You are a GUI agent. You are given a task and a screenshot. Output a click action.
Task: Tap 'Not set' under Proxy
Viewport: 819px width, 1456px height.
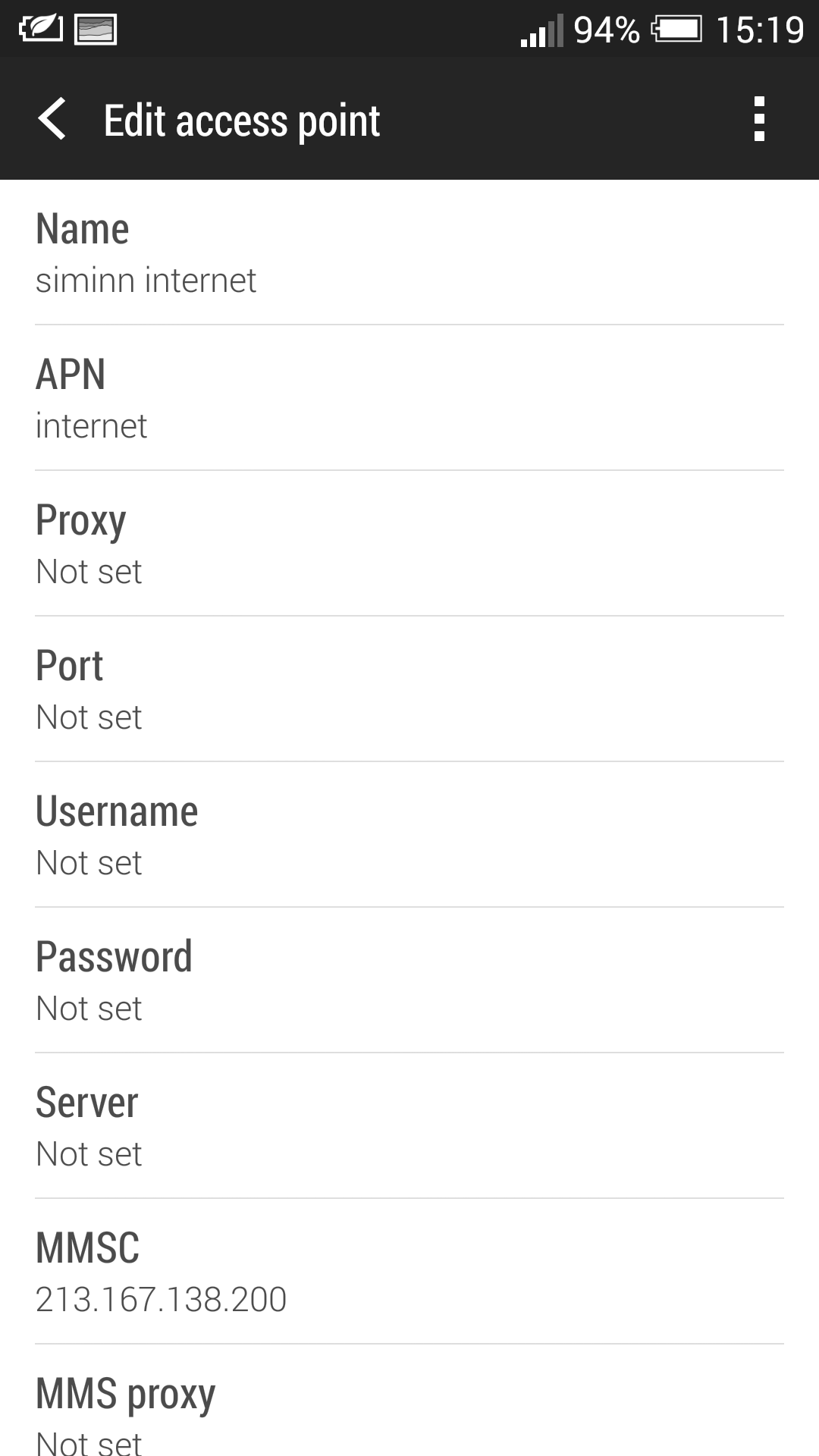coord(89,572)
